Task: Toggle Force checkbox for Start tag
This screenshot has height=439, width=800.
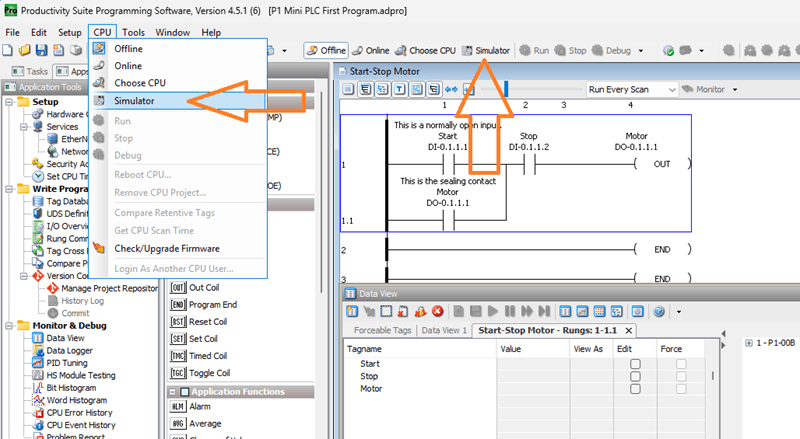Action: [681, 364]
